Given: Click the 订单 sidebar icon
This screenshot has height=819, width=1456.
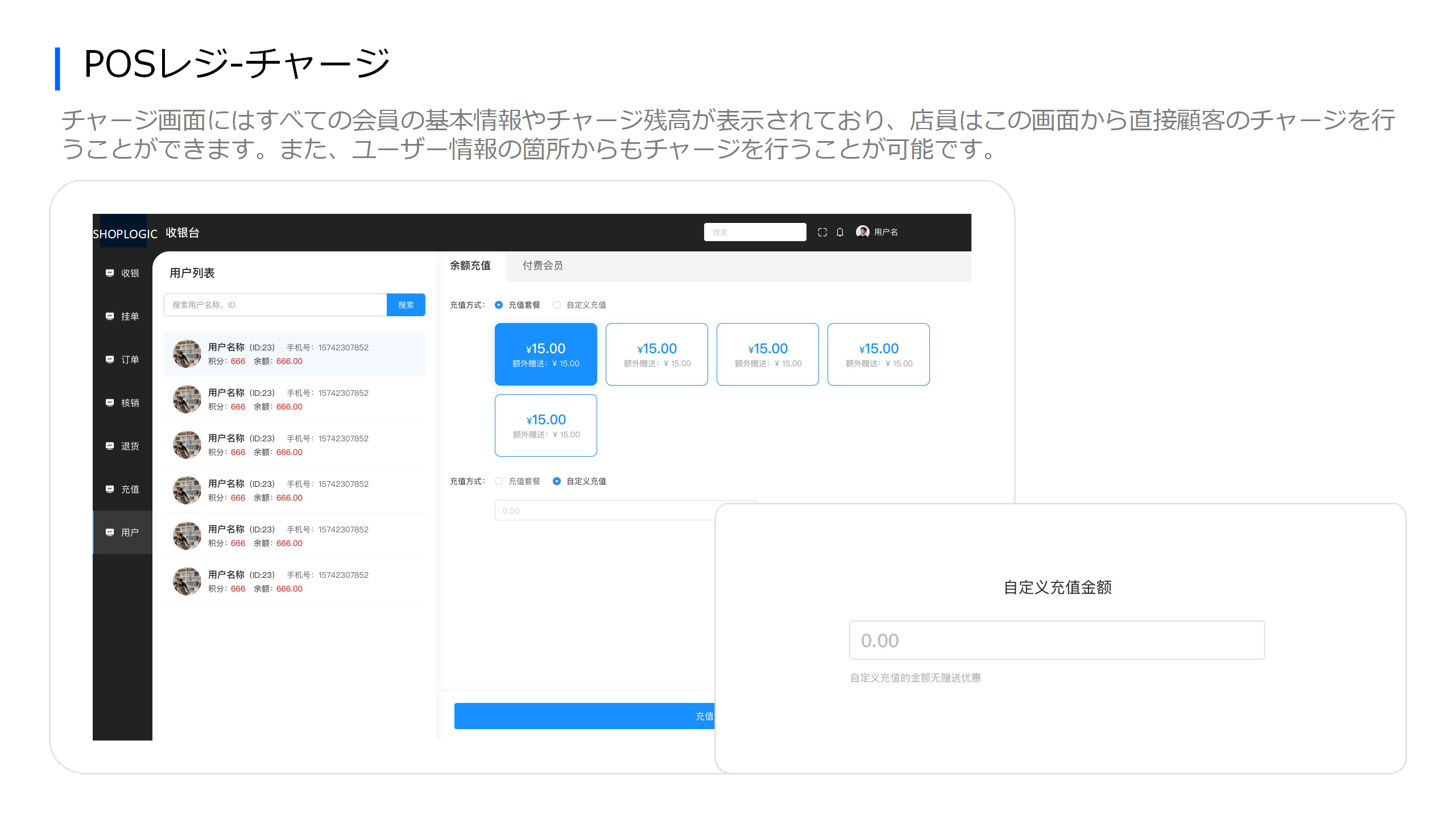Looking at the screenshot, I should pos(110,359).
